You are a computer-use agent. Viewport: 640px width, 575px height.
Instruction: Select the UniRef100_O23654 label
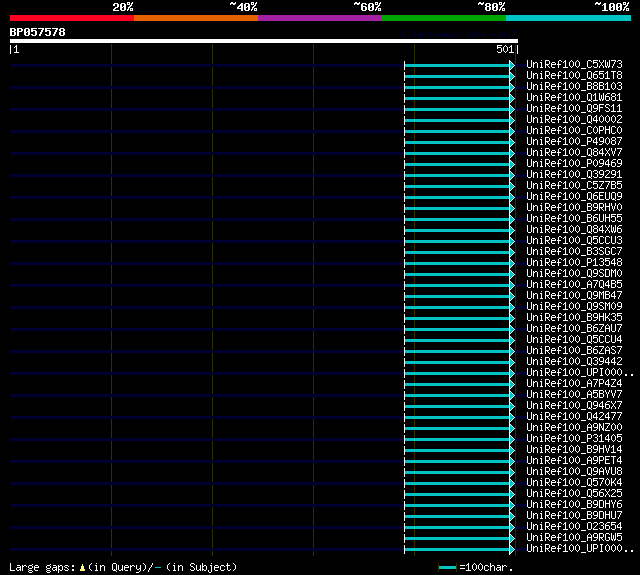pos(574,527)
